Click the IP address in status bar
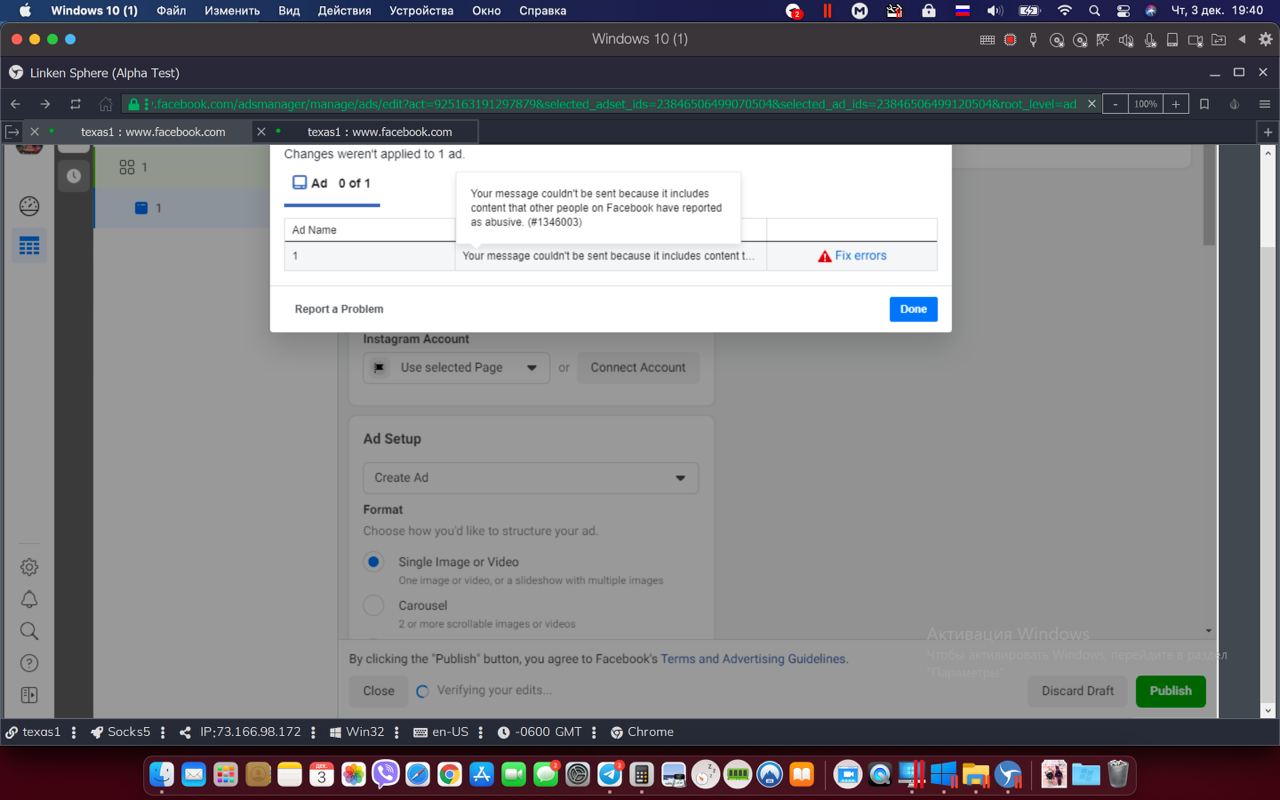 pyautogui.click(x=240, y=732)
